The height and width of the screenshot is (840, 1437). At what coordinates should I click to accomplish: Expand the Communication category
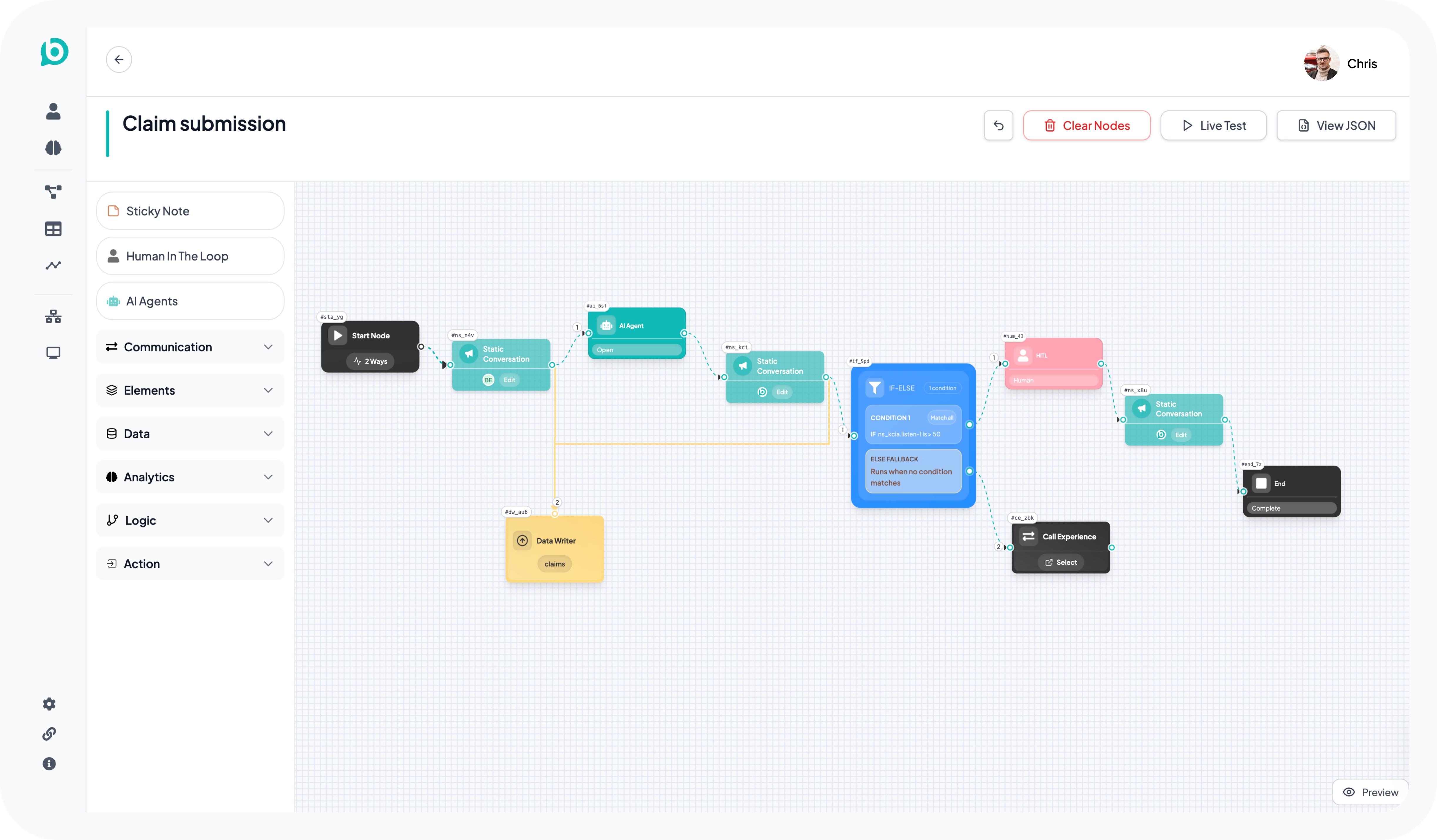click(x=190, y=347)
